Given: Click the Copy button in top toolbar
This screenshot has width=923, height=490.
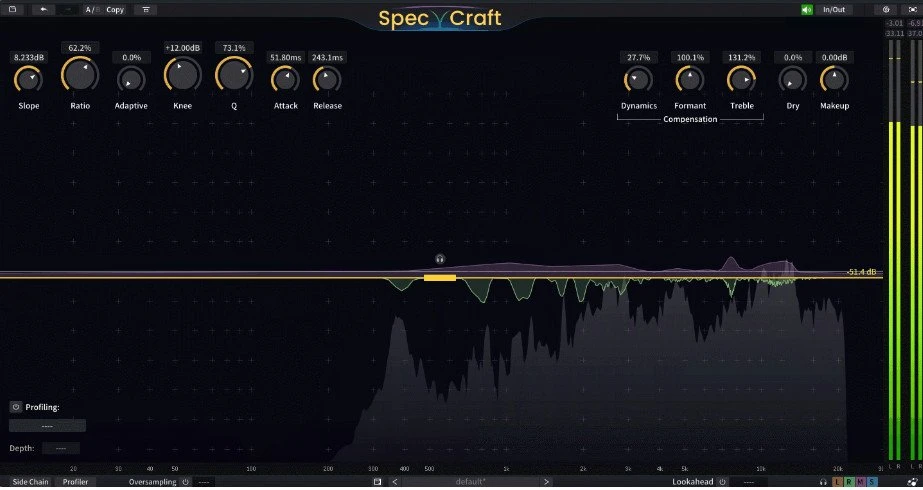Looking at the screenshot, I should [115, 9].
